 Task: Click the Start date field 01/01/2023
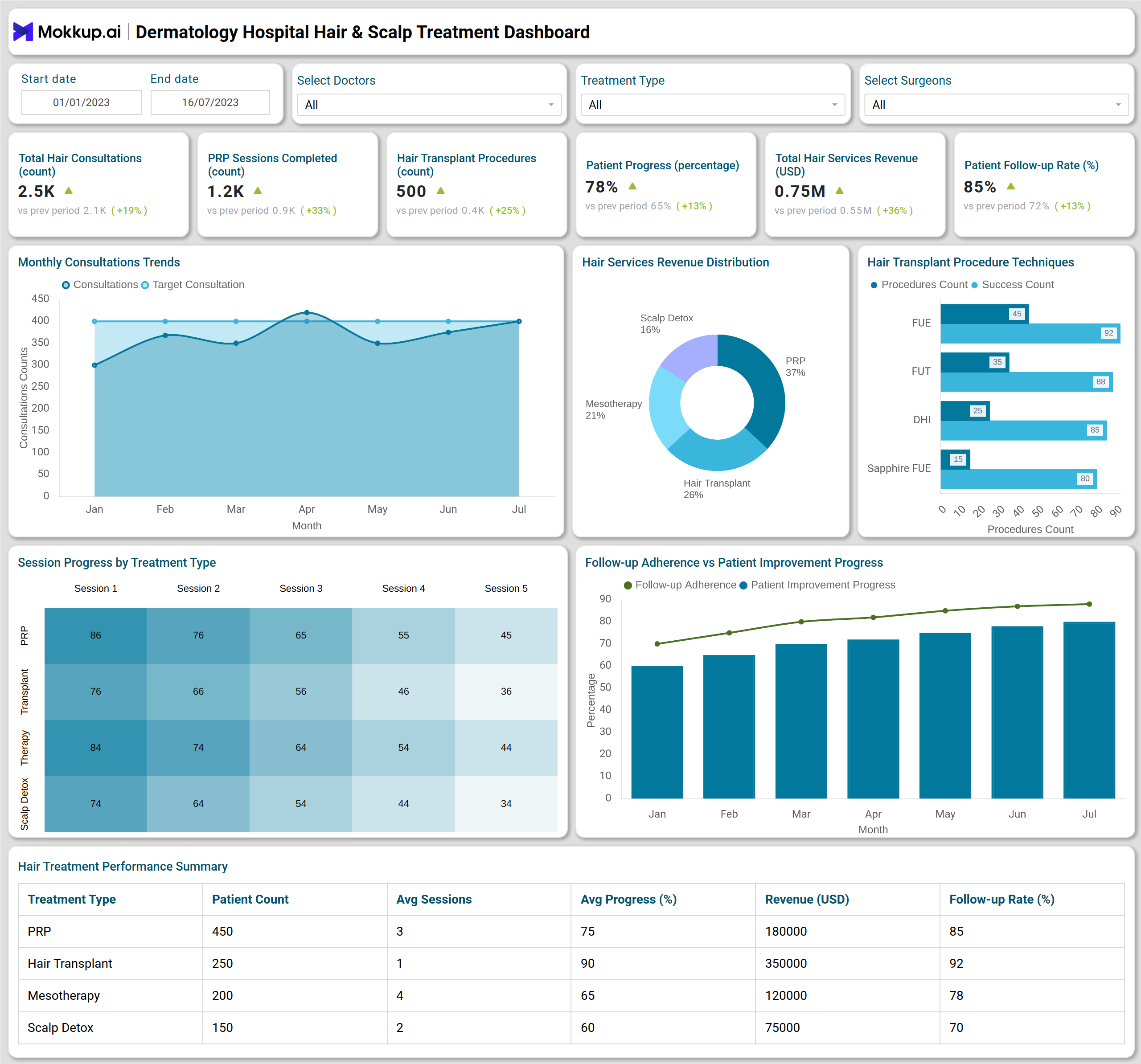point(82,102)
